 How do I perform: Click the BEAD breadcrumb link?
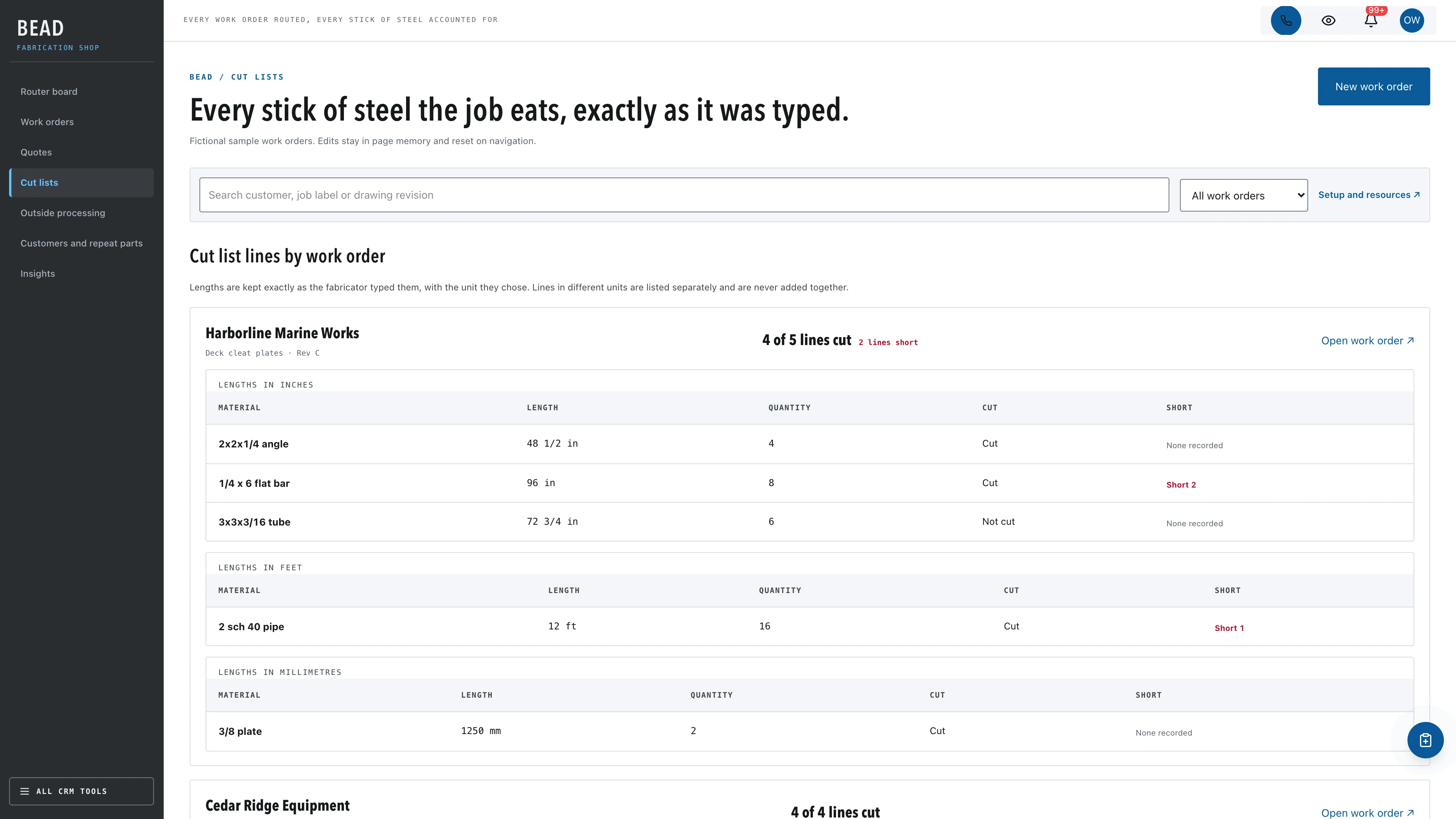click(x=201, y=77)
